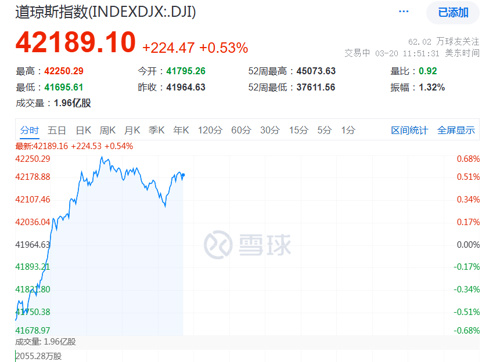Select the 60分 interval tab

pyautogui.click(x=241, y=130)
